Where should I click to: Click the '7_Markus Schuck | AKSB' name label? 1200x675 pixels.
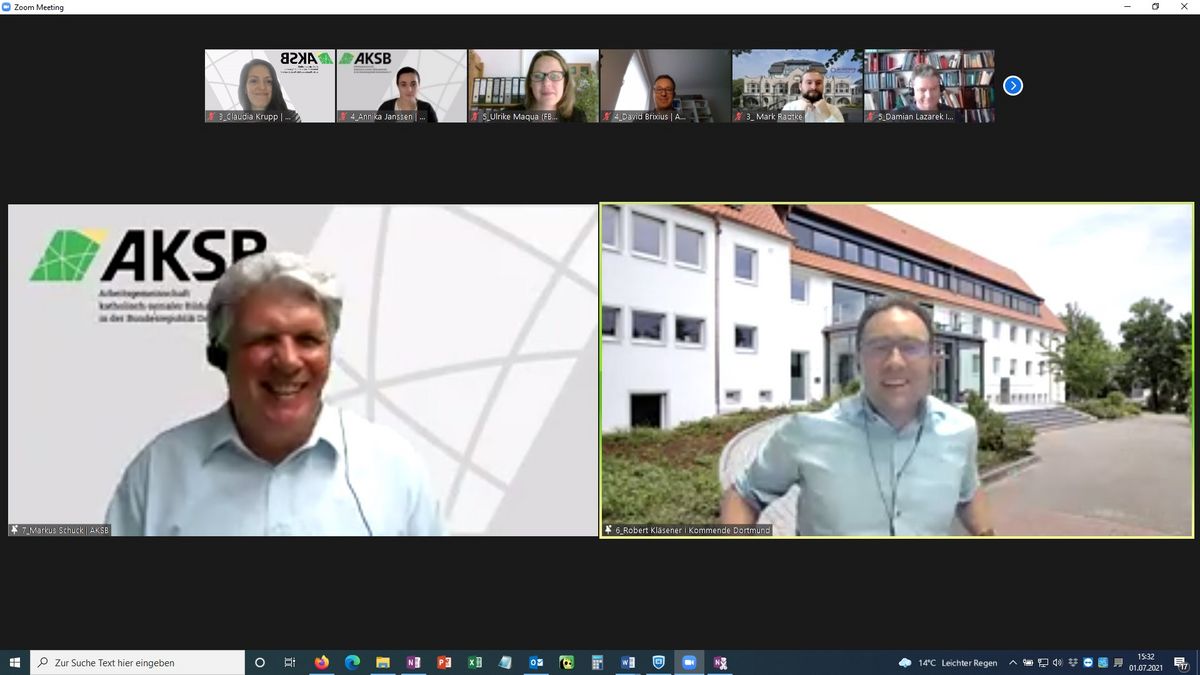(65, 530)
